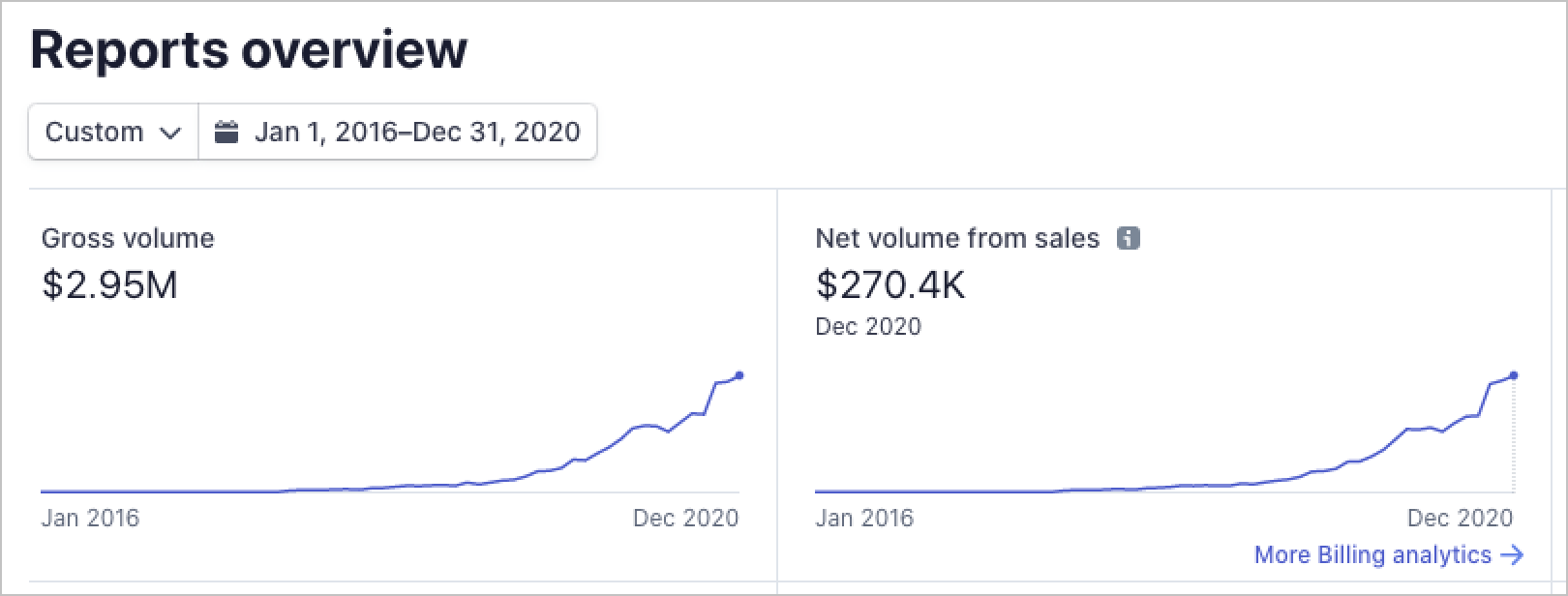Click the arrow icon after More Billing analytics

(1512, 555)
